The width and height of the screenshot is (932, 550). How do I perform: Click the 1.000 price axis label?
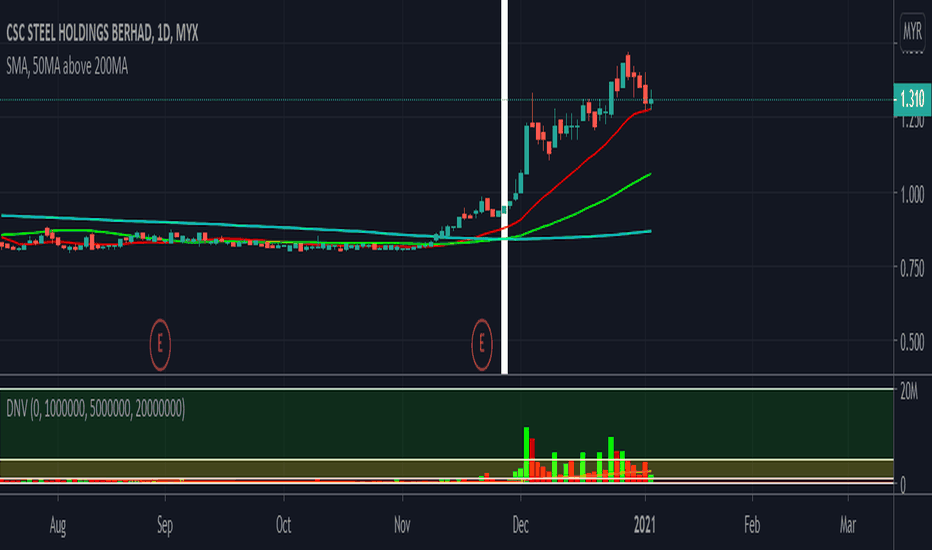[x=912, y=194]
